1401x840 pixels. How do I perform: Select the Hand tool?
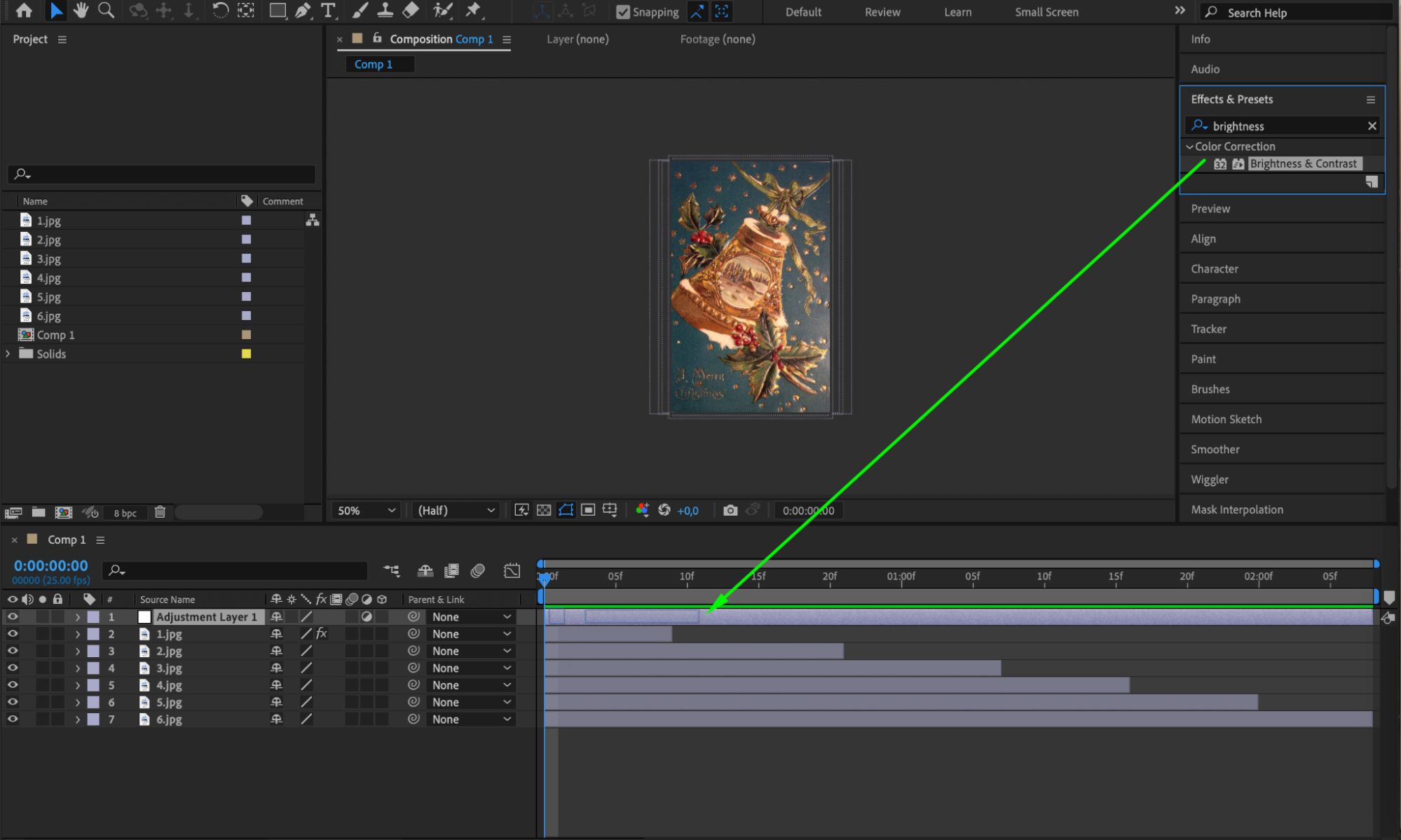coord(81,11)
